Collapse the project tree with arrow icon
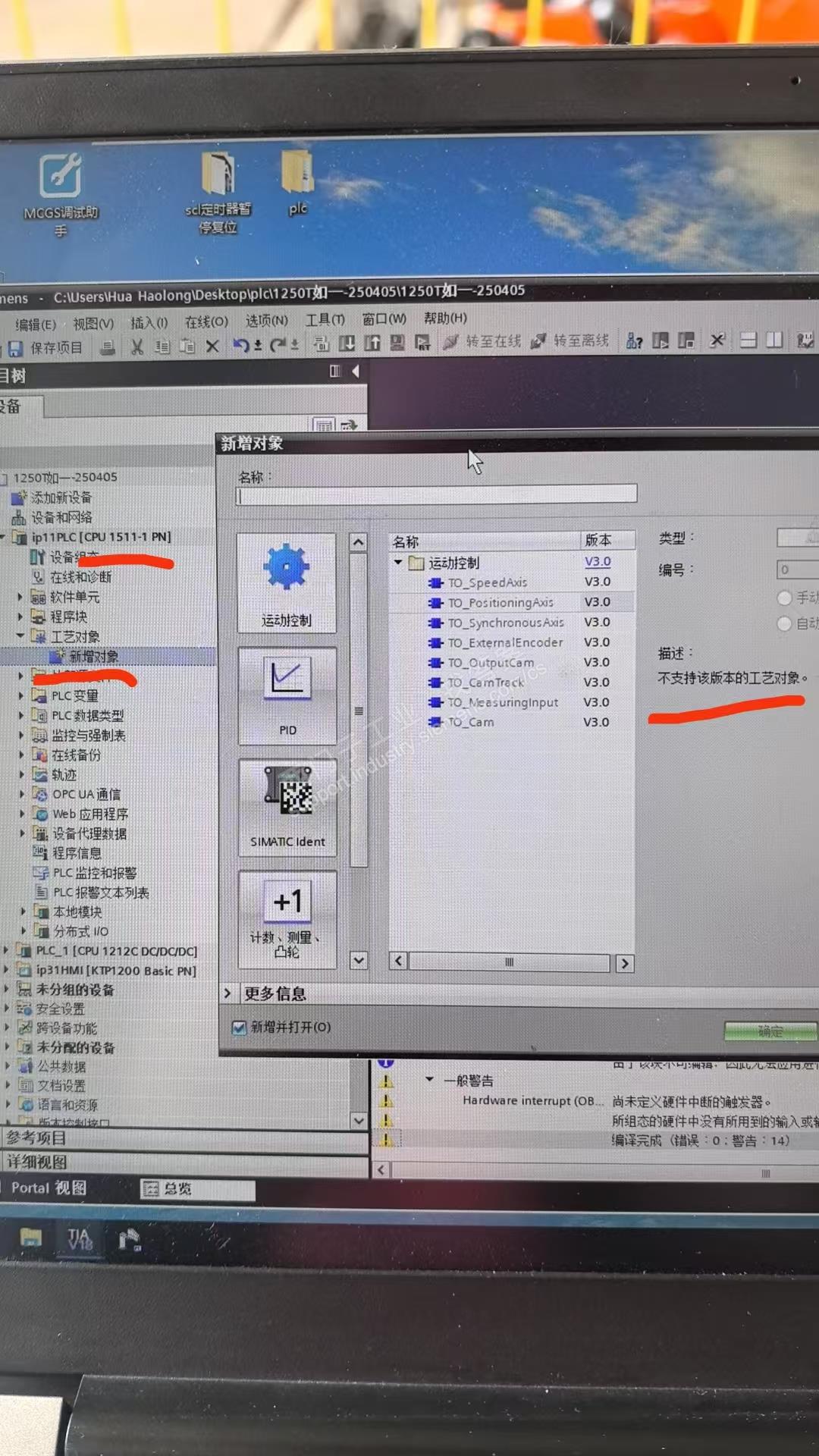The height and width of the screenshot is (1456, 819). [x=355, y=371]
